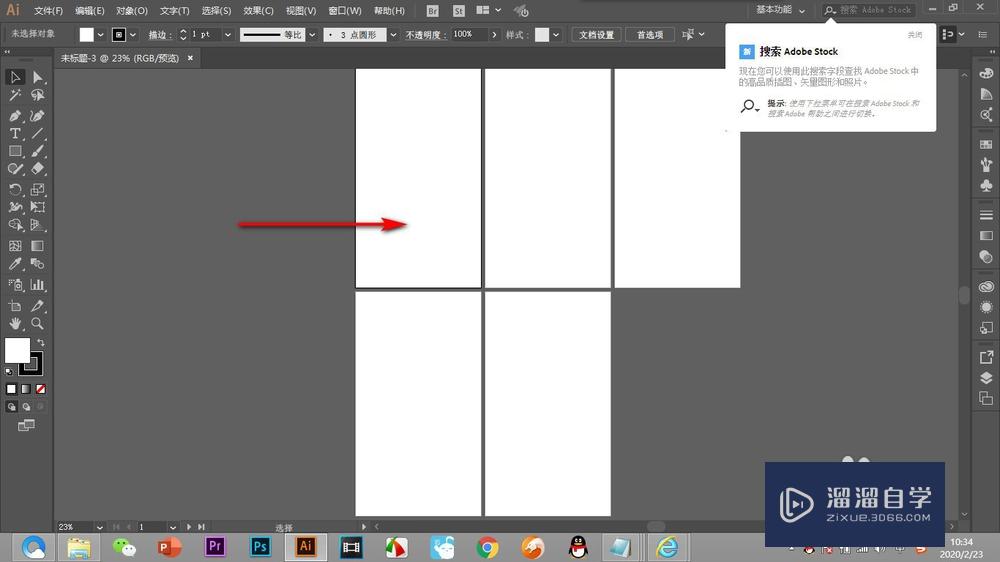Open the 对象(O) menu
The height and width of the screenshot is (562, 1000).
point(132,11)
